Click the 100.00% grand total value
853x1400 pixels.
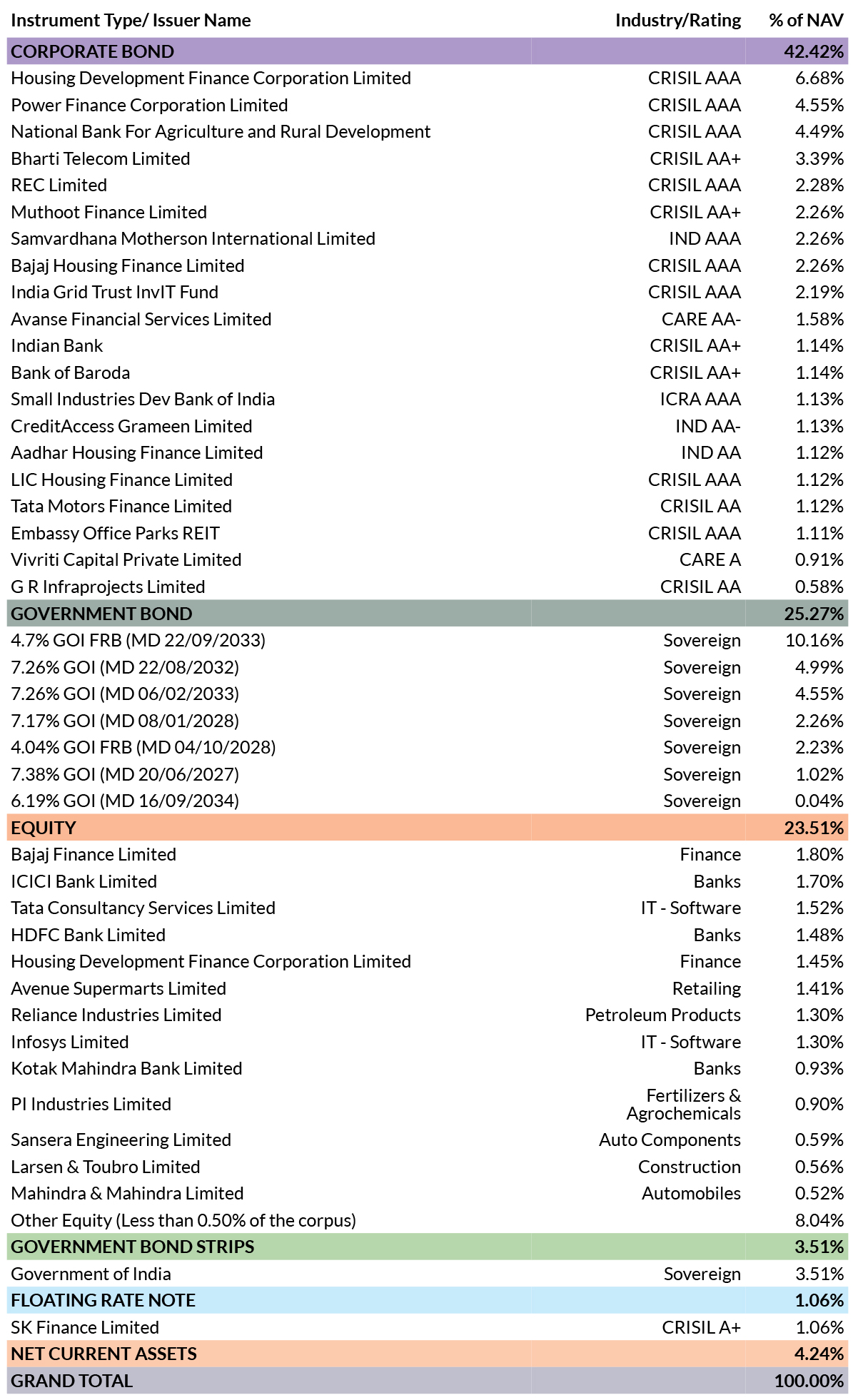(x=809, y=1381)
